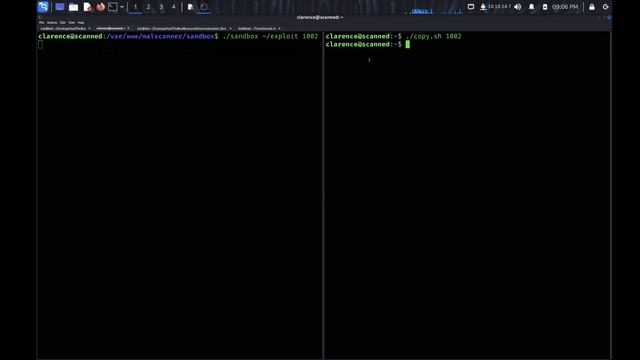Screen dimensions: 640x360
Task: Open the View menu in the terminal
Action: click(x=71, y=22)
